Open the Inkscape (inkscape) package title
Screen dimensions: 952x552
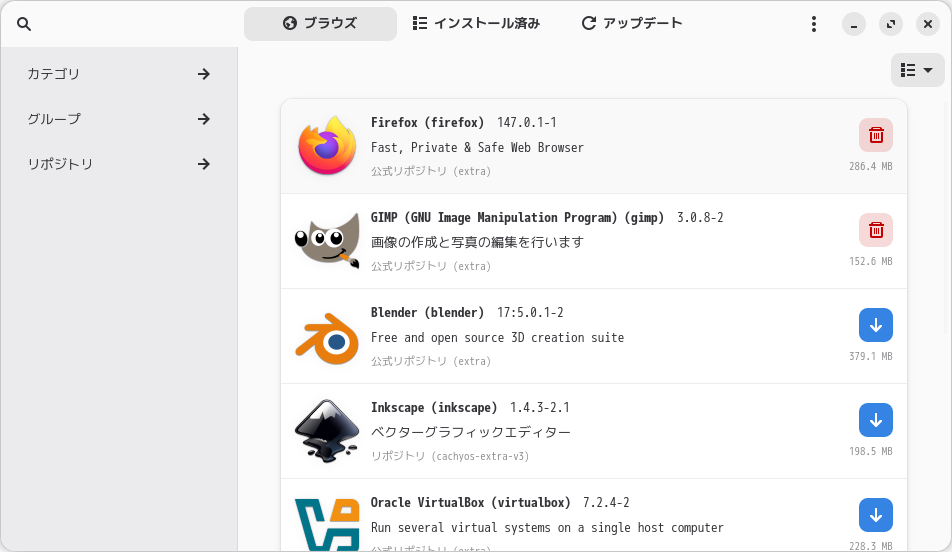click(434, 407)
